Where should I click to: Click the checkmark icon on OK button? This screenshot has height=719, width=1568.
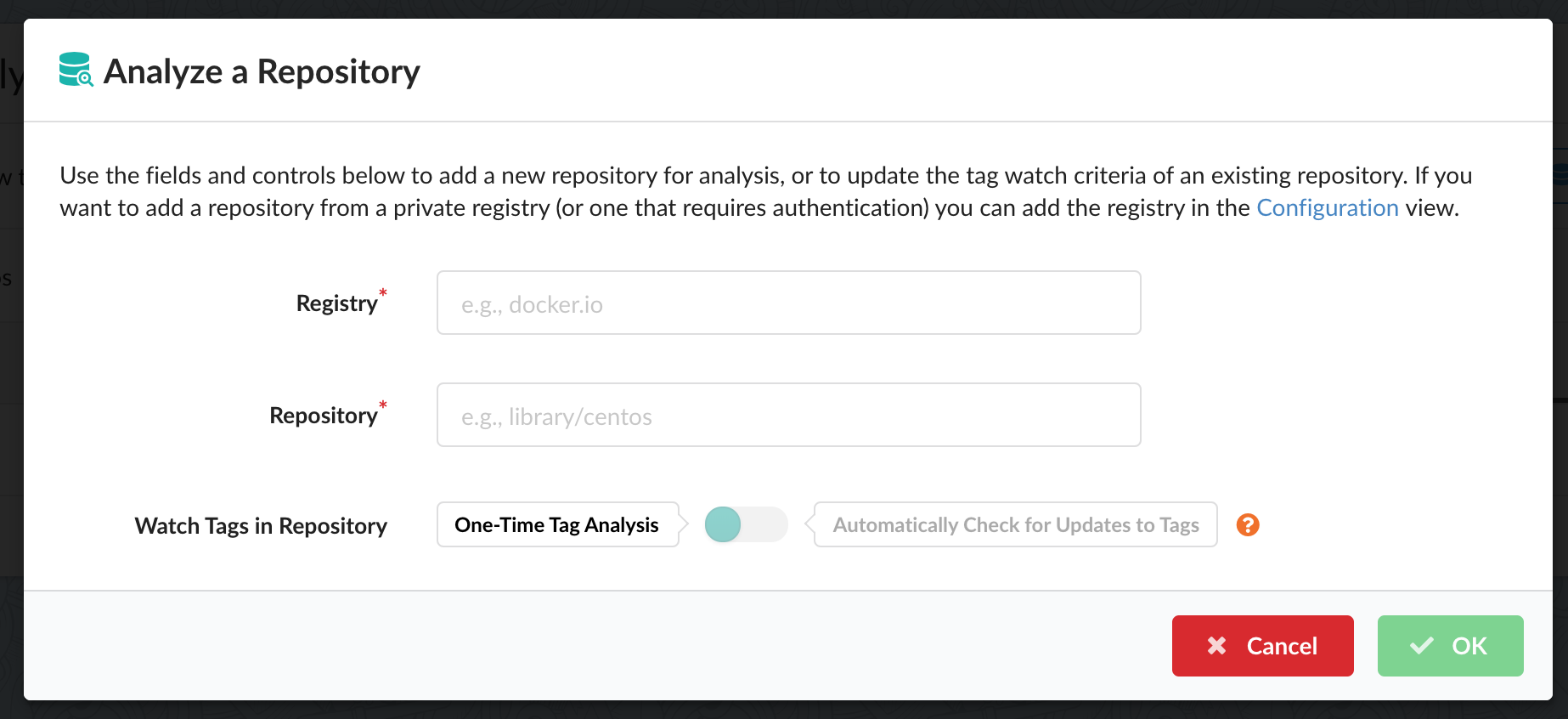1421,646
